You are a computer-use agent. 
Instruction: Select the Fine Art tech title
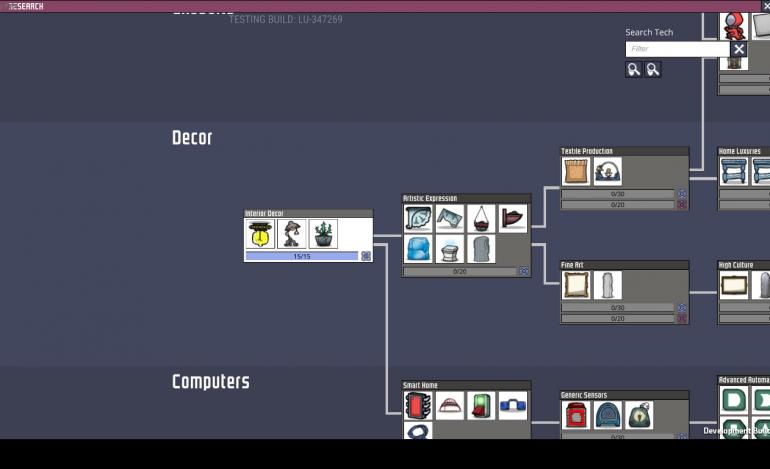click(572, 265)
